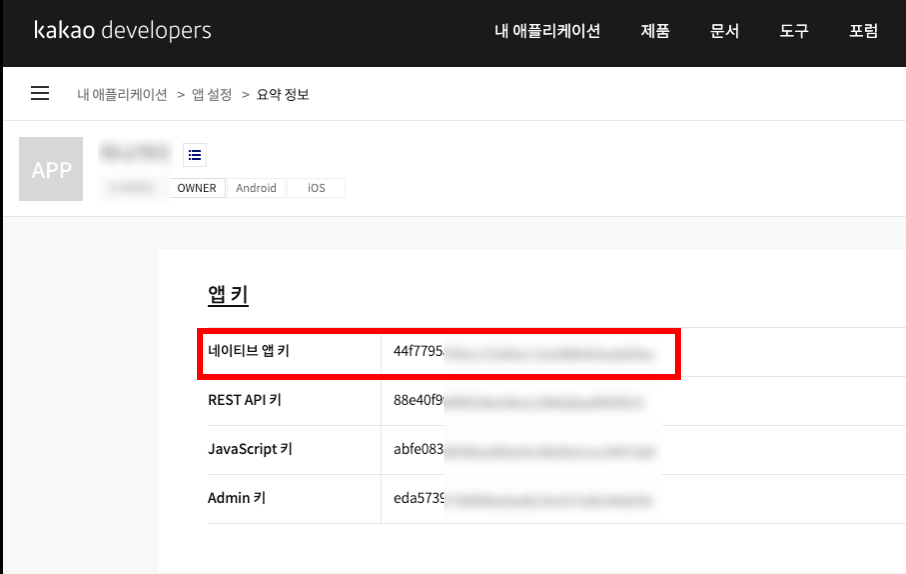The width and height of the screenshot is (906, 574).
Task: Click the 네이티브 앱 키 label
Action: point(248,351)
